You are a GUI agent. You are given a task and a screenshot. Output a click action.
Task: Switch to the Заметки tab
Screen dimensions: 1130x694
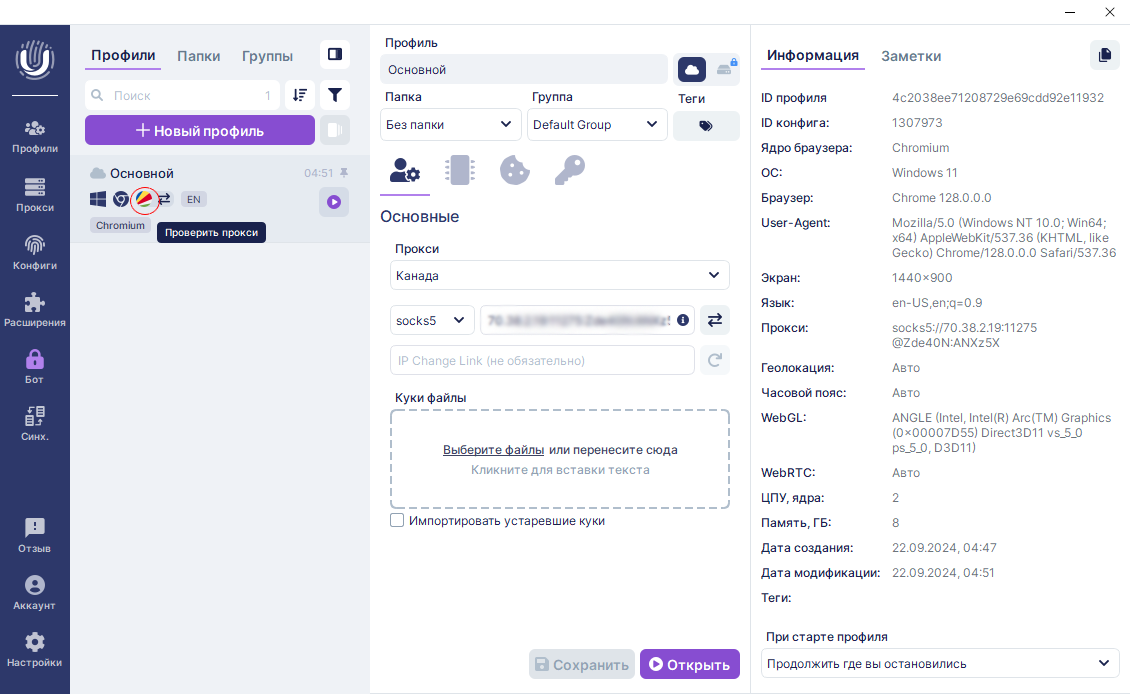[910, 56]
